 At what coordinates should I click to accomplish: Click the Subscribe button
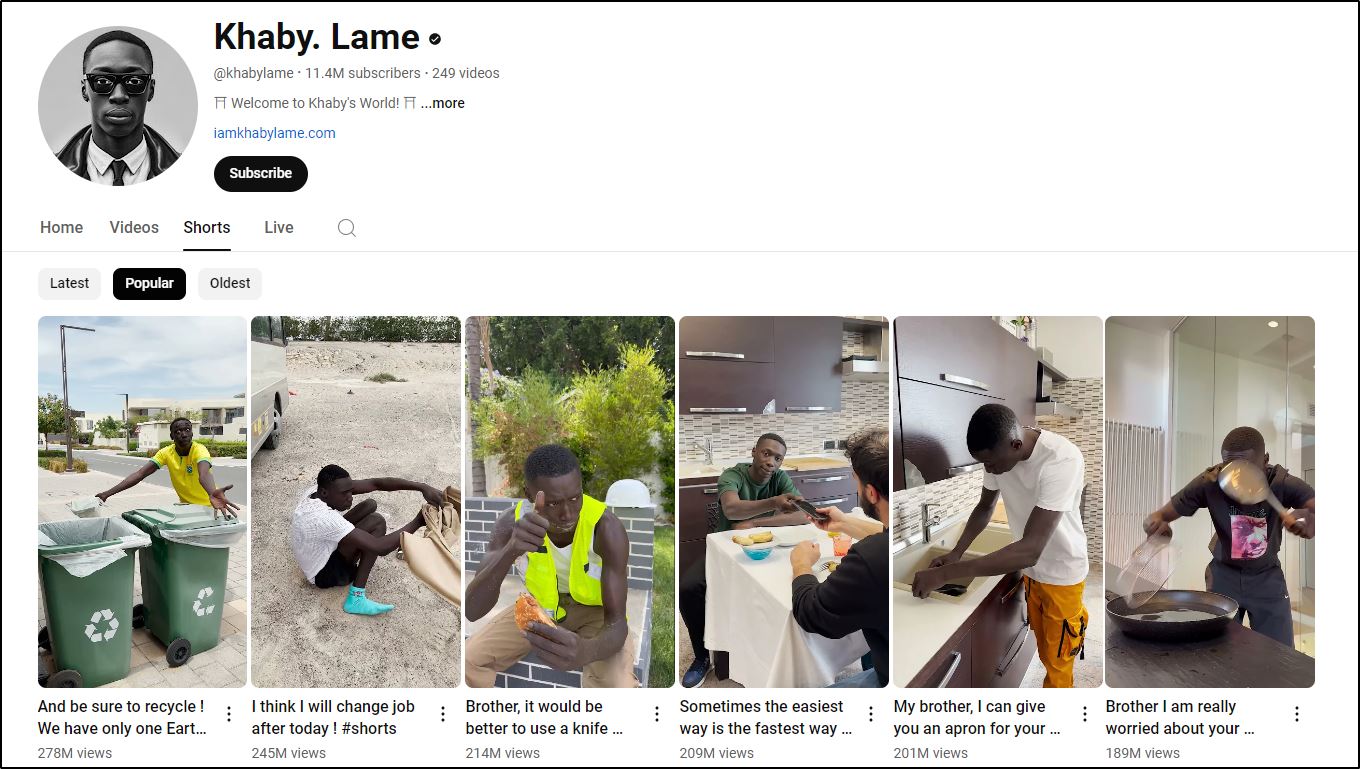[x=261, y=173]
